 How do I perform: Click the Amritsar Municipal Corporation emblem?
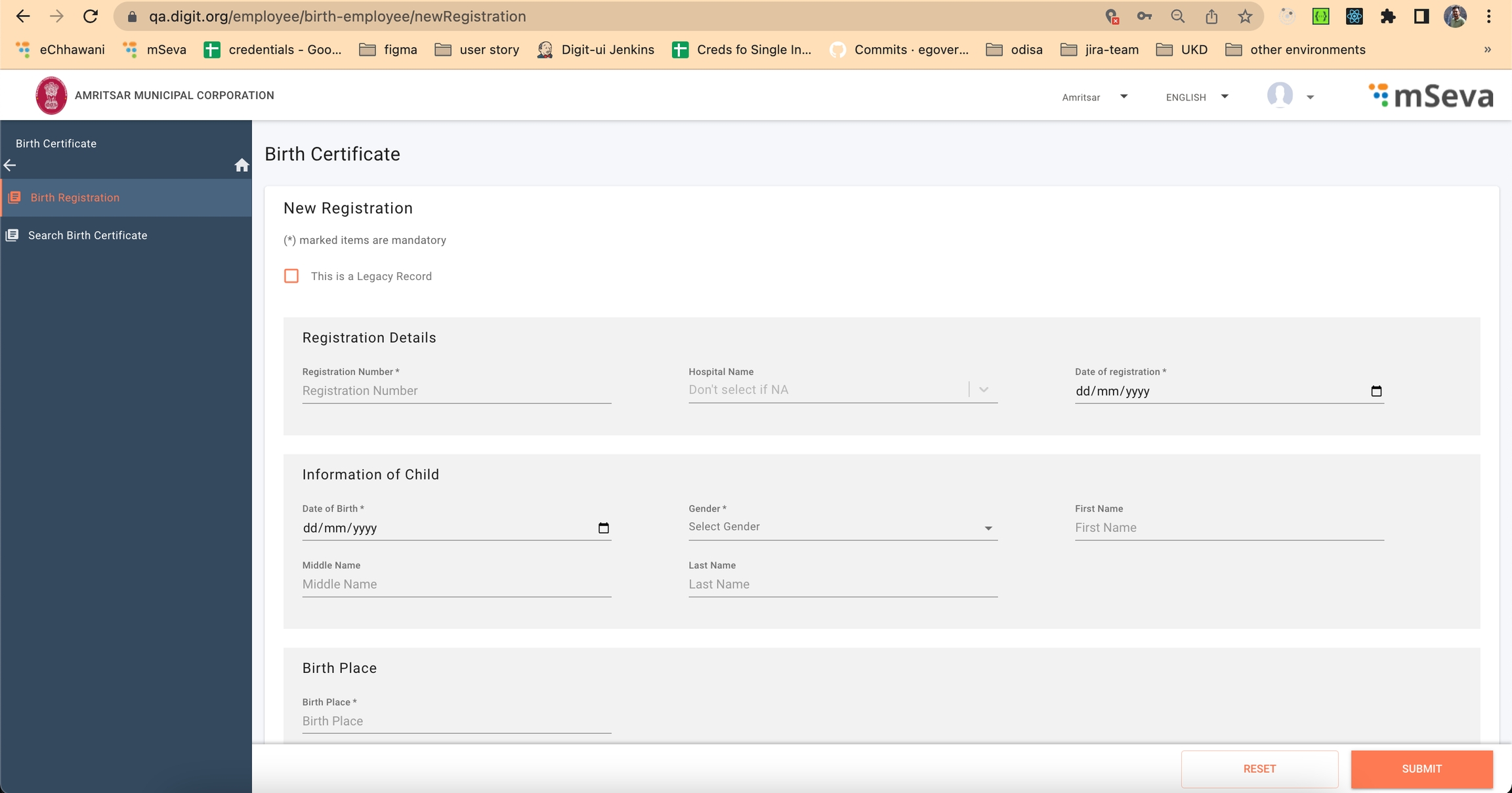[51, 96]
